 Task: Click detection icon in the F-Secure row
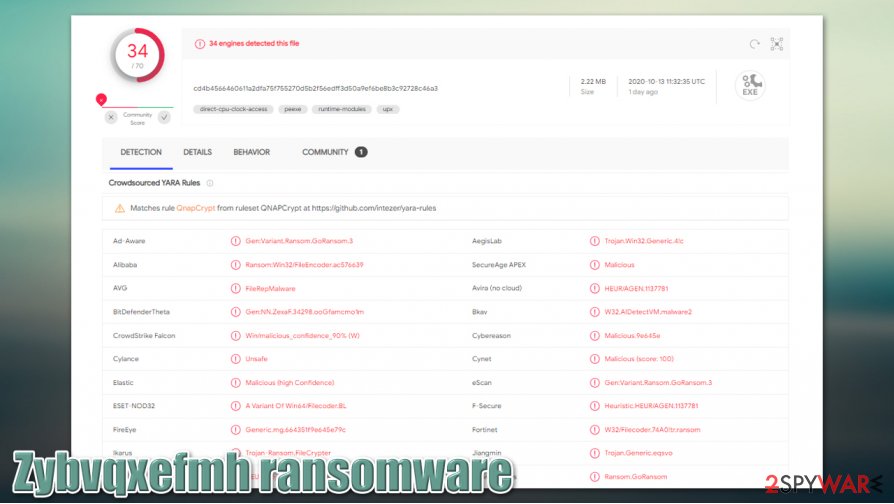pos(595,406)
